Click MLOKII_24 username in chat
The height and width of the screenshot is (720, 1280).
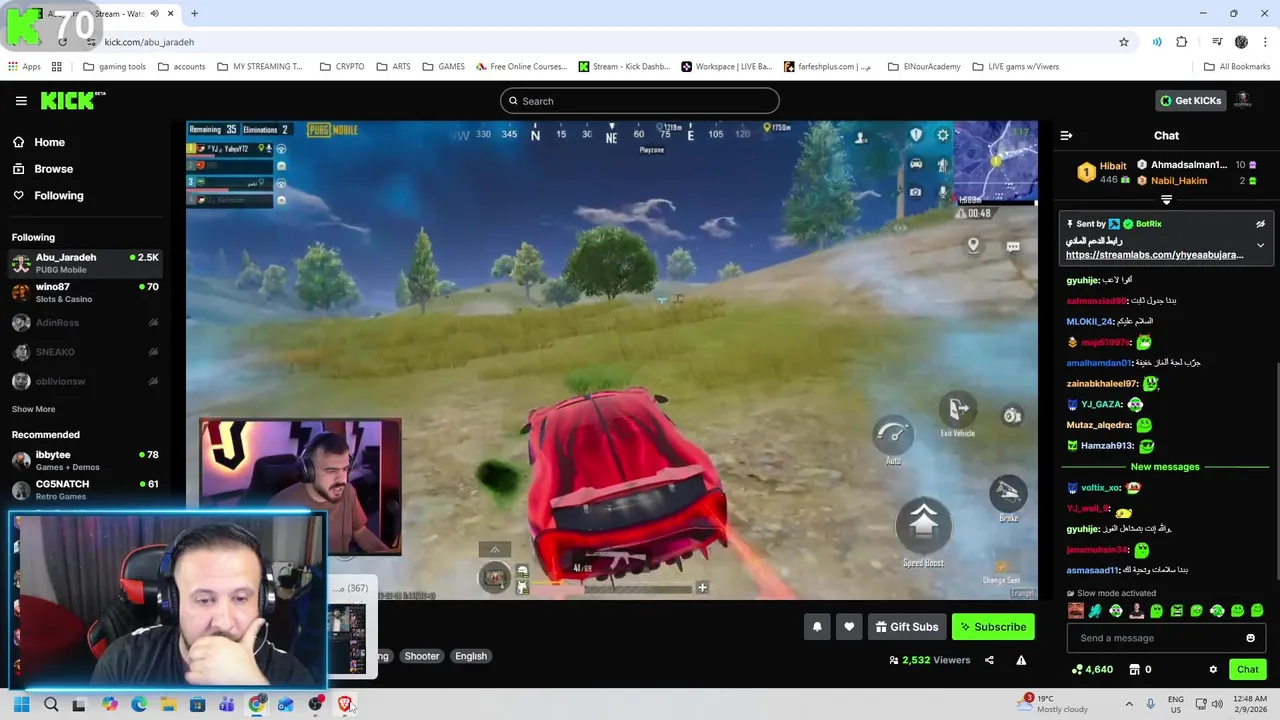point(1089,322)
